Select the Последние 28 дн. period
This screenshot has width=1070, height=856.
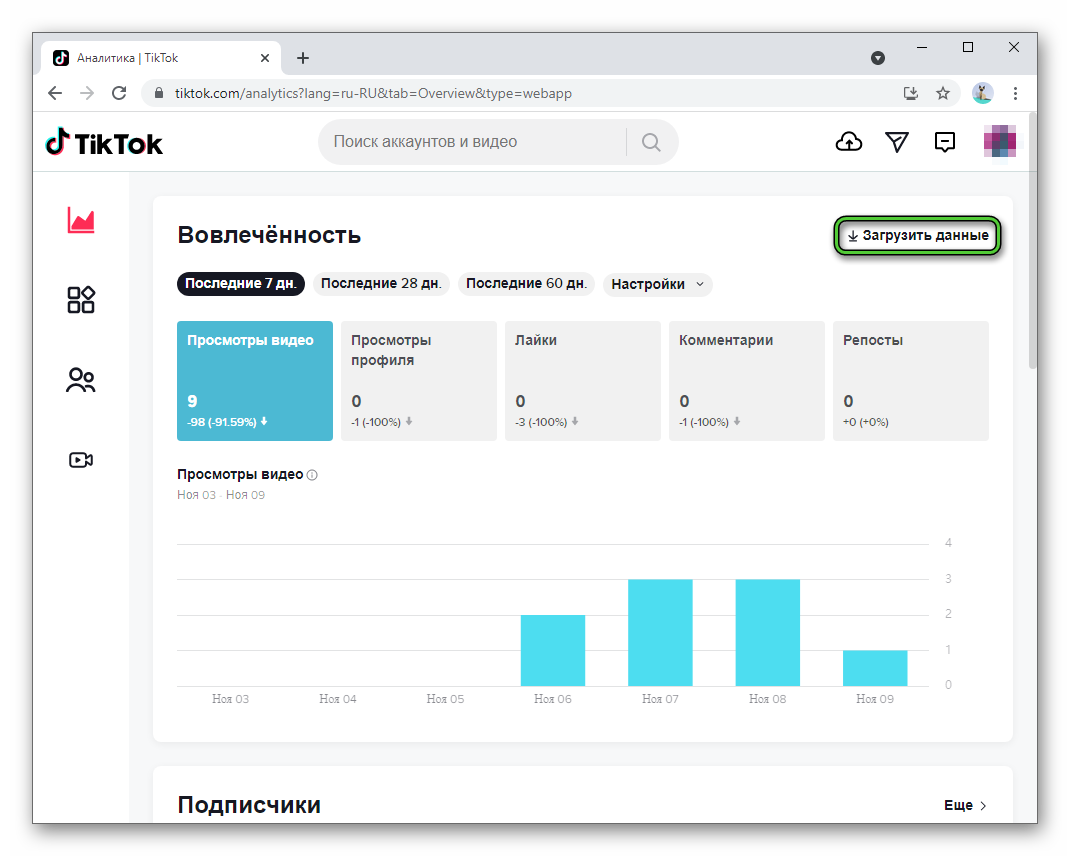click(x=381, y=284)
